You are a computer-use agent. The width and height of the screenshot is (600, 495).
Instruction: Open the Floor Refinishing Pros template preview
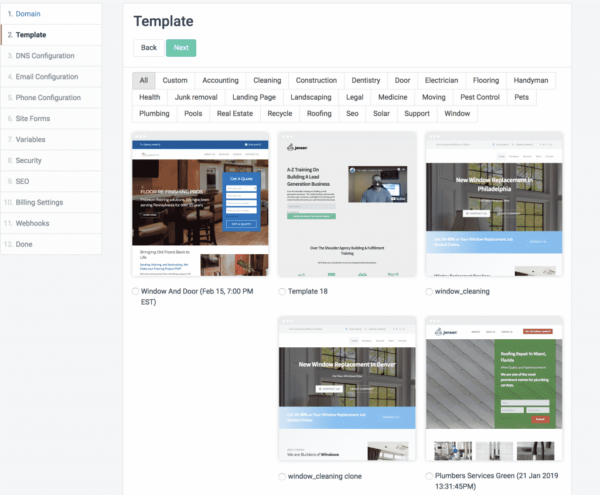(200, 204)
